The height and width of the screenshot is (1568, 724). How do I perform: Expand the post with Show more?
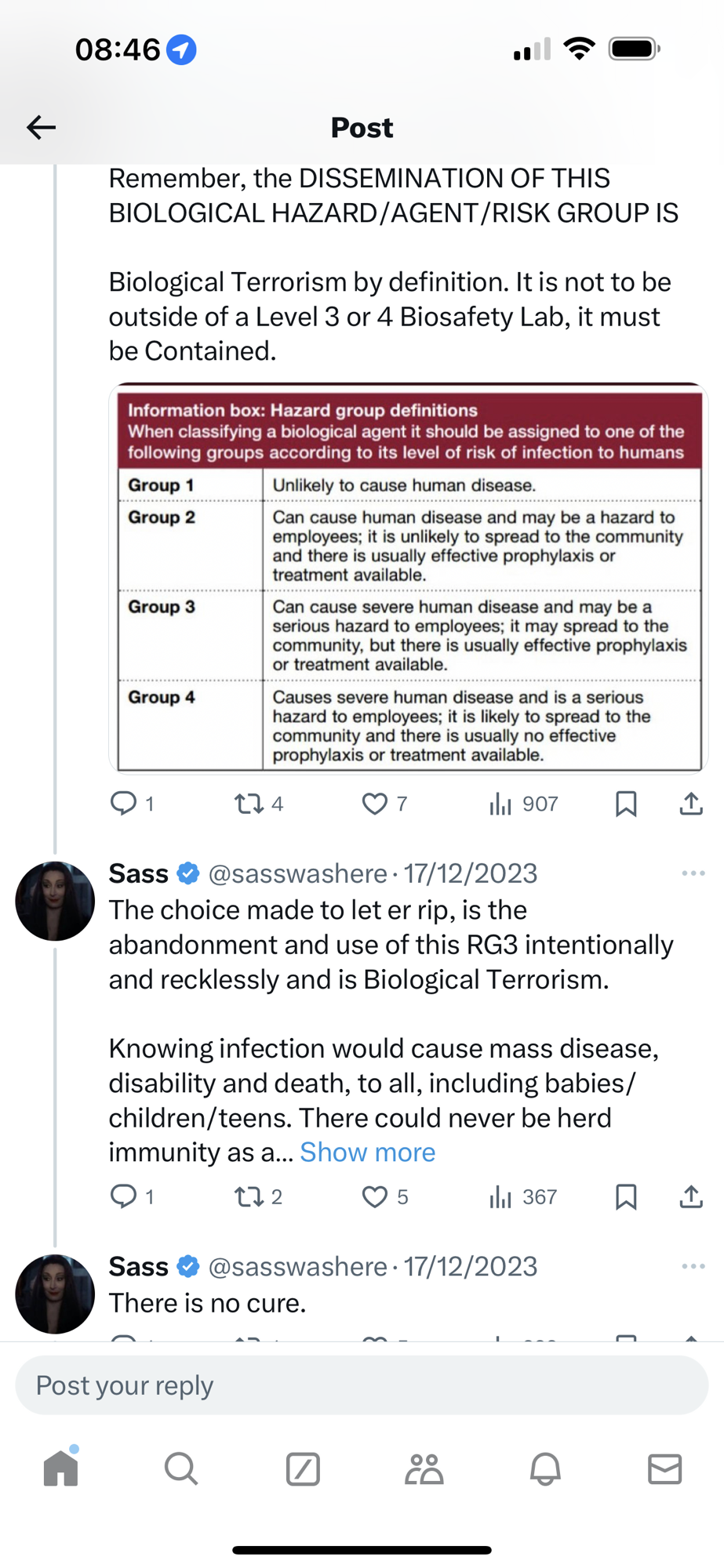pos(367,1152)
